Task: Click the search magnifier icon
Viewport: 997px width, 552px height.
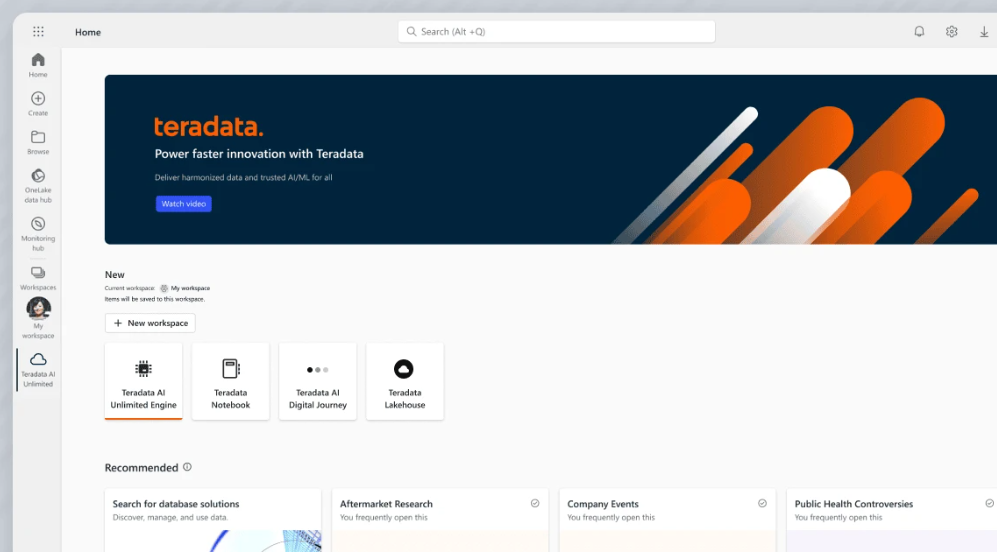Action: coord(411,31)
